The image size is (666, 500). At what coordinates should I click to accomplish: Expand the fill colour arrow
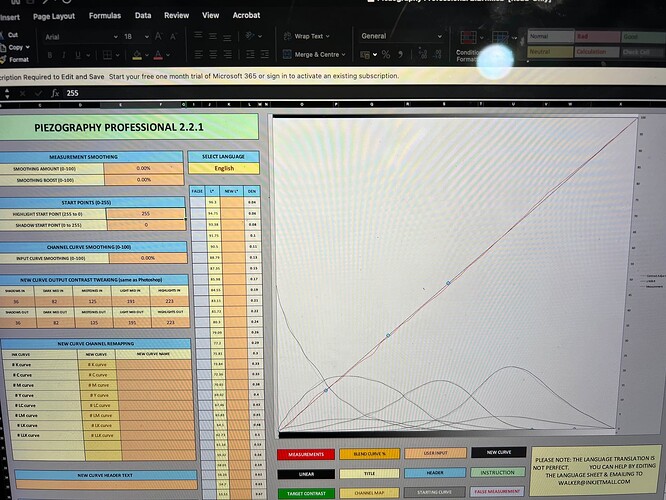point(147,55)
